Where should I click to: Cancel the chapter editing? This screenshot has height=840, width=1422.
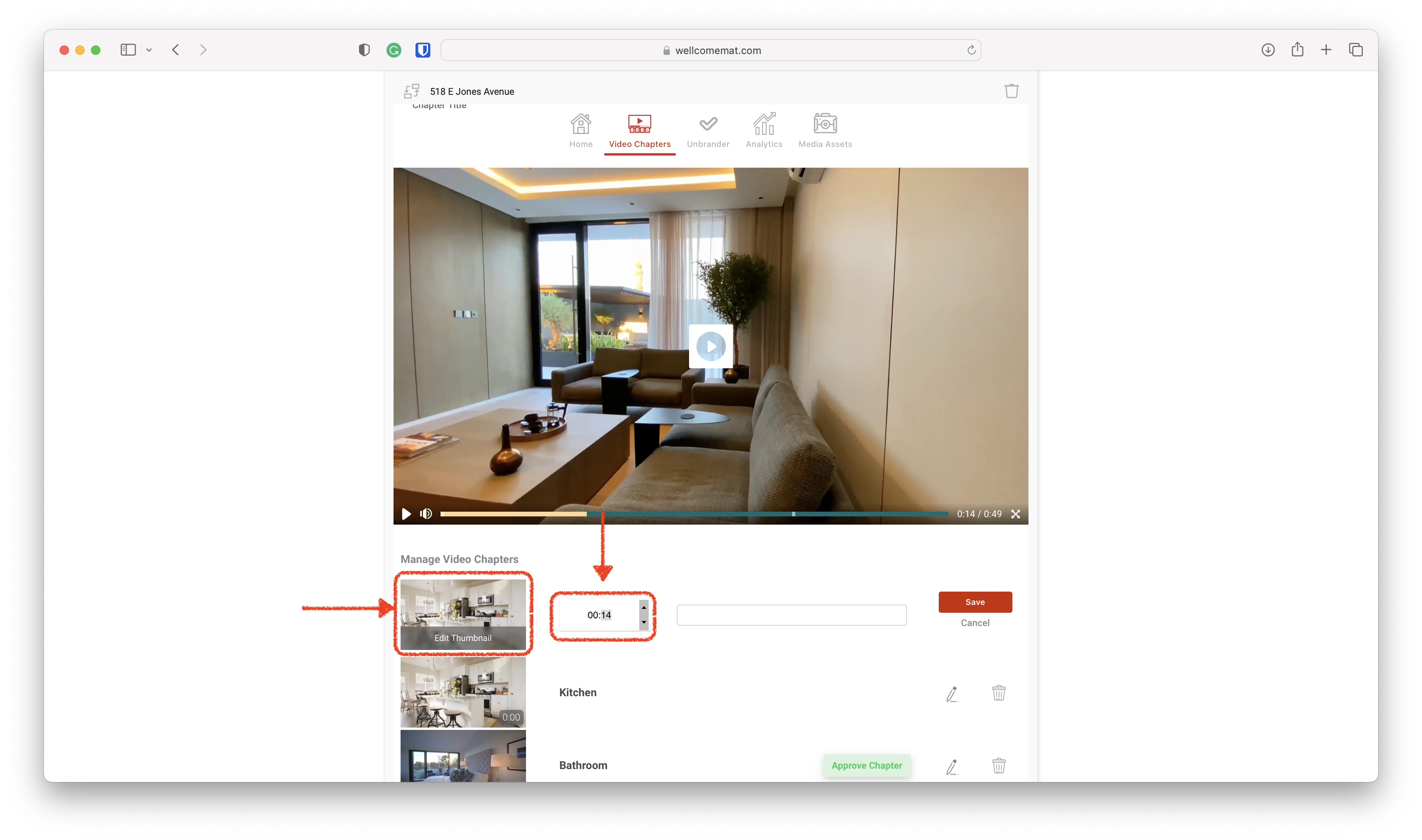click(x=975, y=623)
